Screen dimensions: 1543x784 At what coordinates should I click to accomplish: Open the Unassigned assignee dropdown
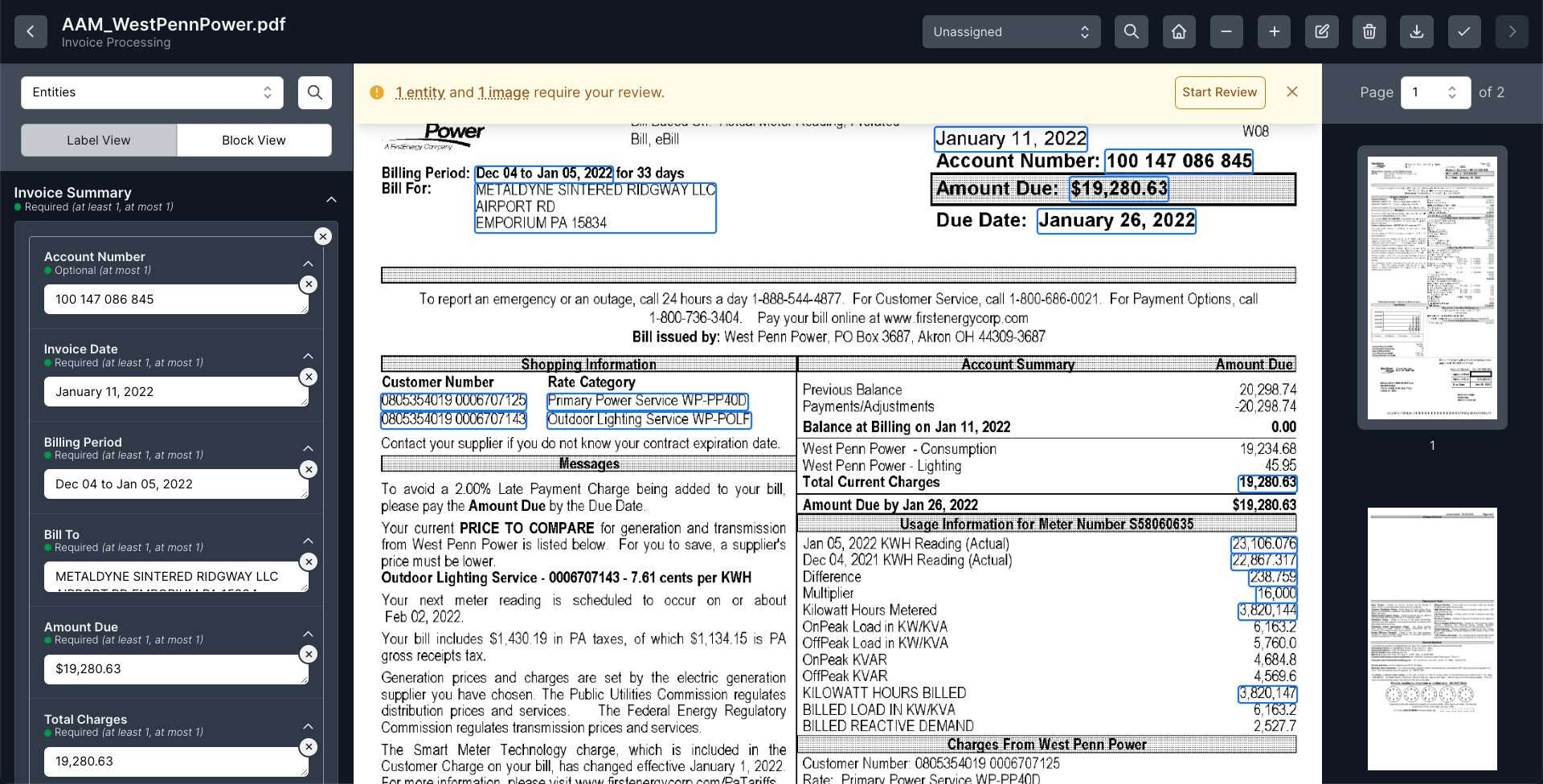click(x=1011, y=31)
